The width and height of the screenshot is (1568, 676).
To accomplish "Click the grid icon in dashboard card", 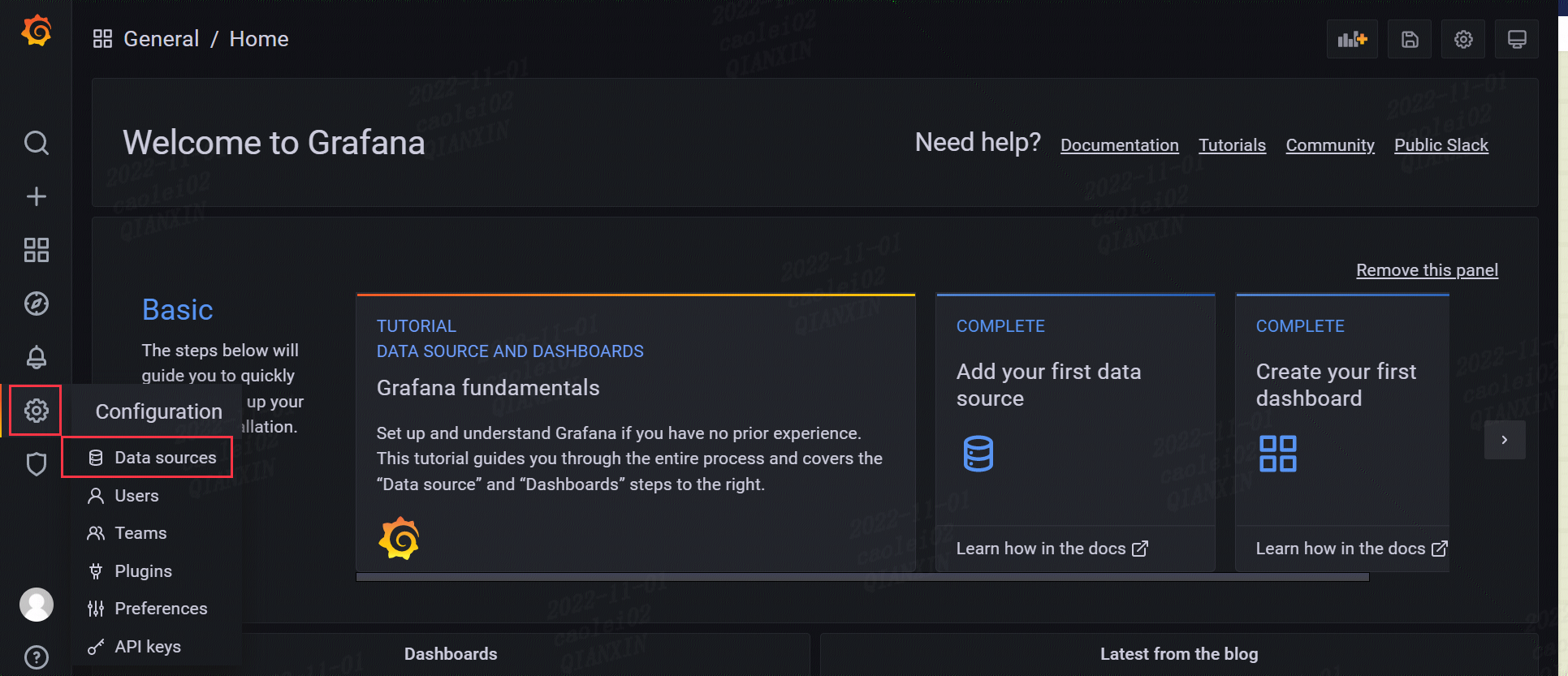I will tap(1278, 454).
